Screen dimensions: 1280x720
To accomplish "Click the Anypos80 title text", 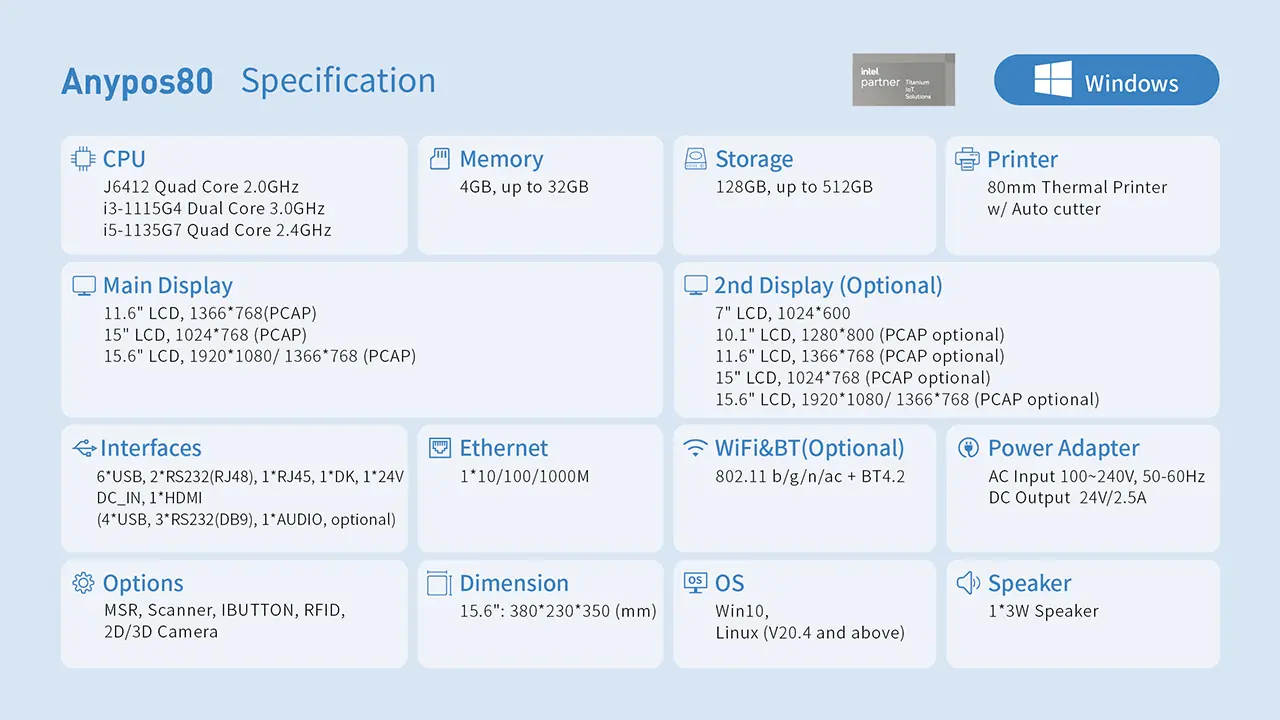I will 137,81.
